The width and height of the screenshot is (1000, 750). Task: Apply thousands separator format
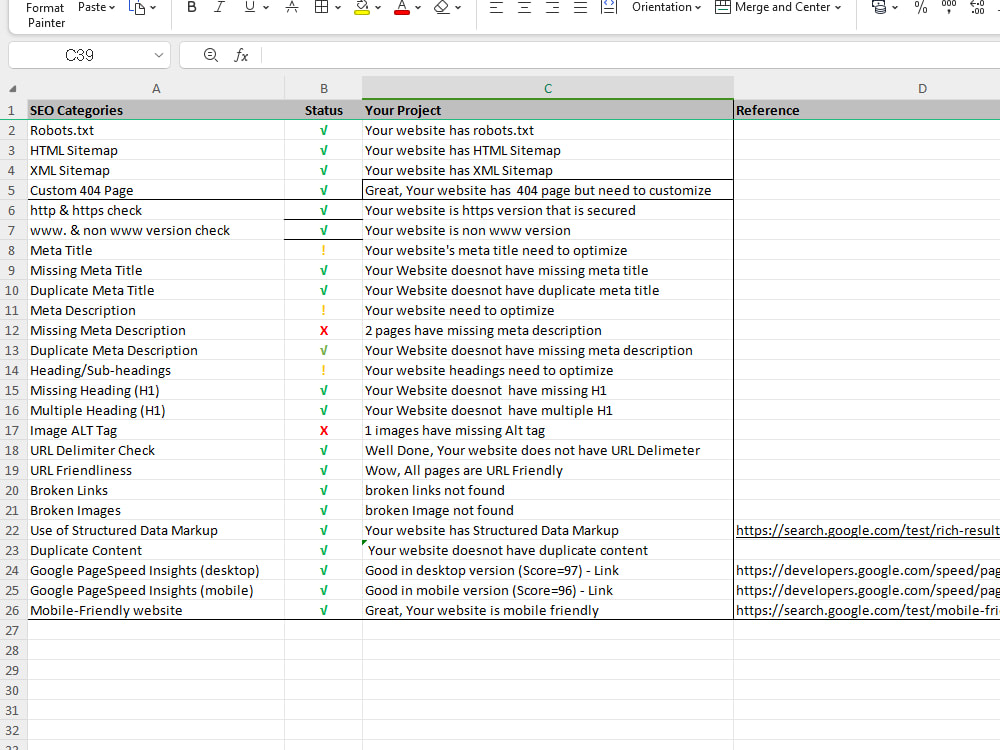point(949,7)
